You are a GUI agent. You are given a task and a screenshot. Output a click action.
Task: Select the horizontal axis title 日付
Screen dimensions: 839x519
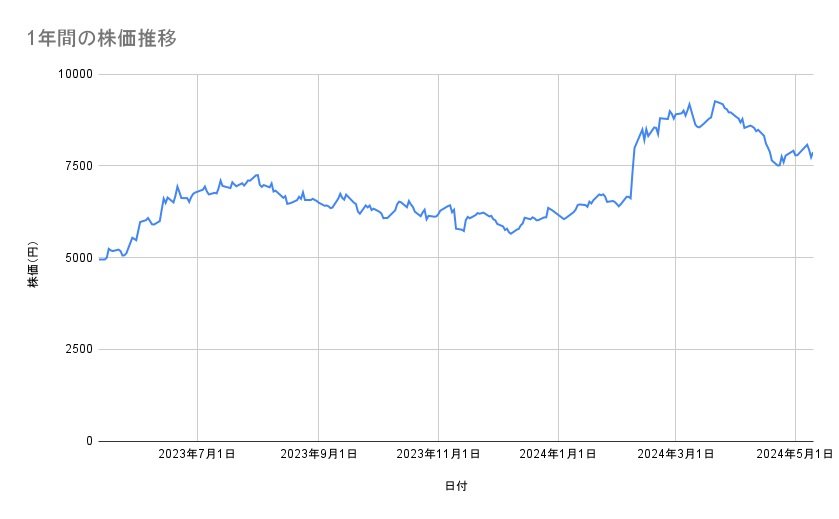coord(456,486)
